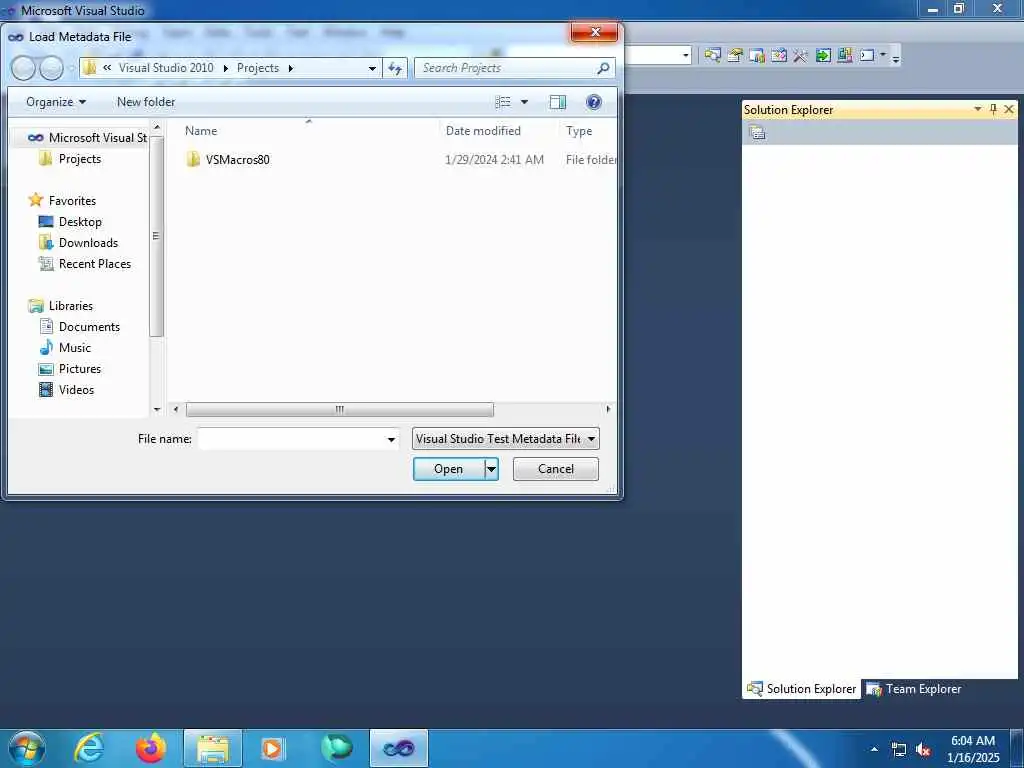
Task: Click file list scroll right arrow
Action: pos(608,409)
